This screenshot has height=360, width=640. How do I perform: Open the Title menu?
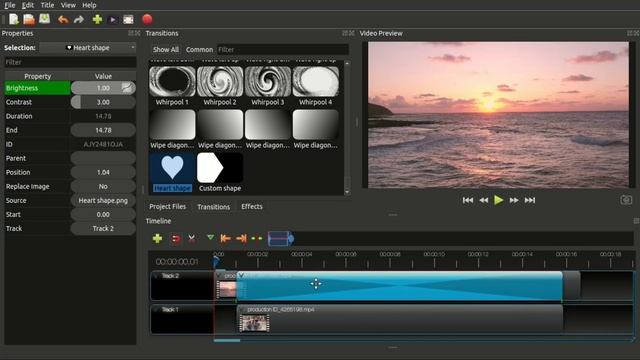tap(47, 5)
